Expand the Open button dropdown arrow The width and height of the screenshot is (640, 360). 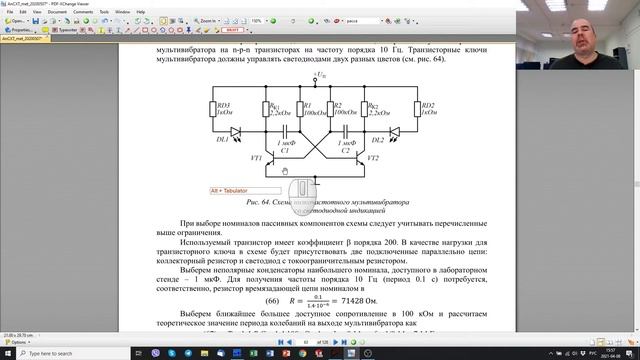28,21
